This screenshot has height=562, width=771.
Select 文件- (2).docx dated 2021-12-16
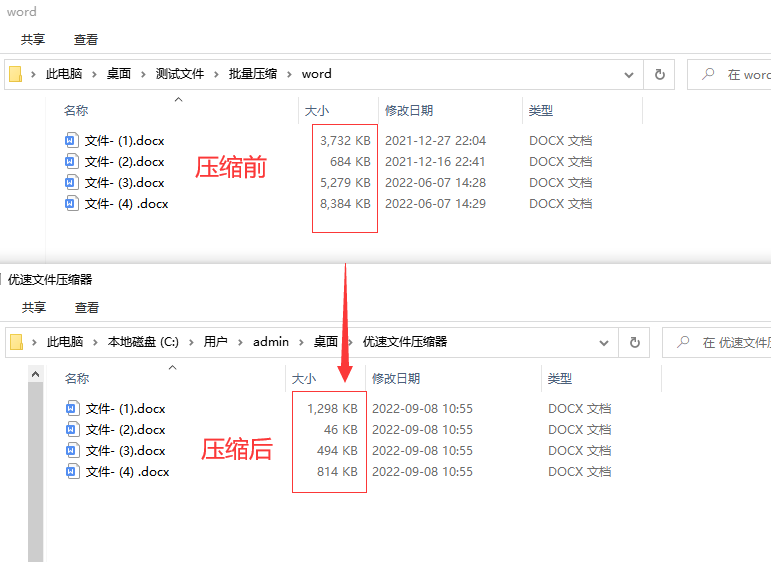[124, 162]
